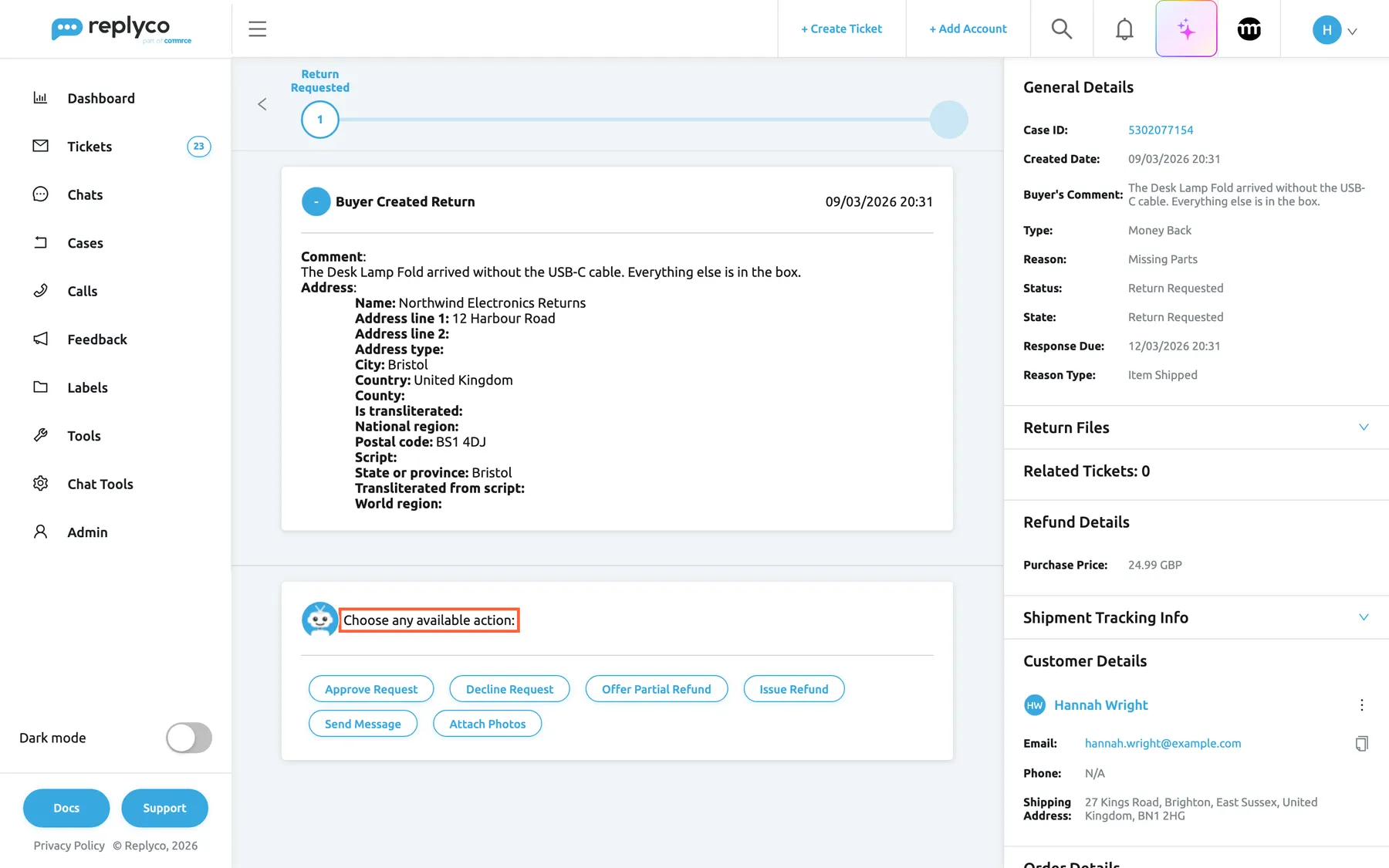The image size is (1389, 868).
Task: Click the Attach Photos button
Action: click(488, 724)
